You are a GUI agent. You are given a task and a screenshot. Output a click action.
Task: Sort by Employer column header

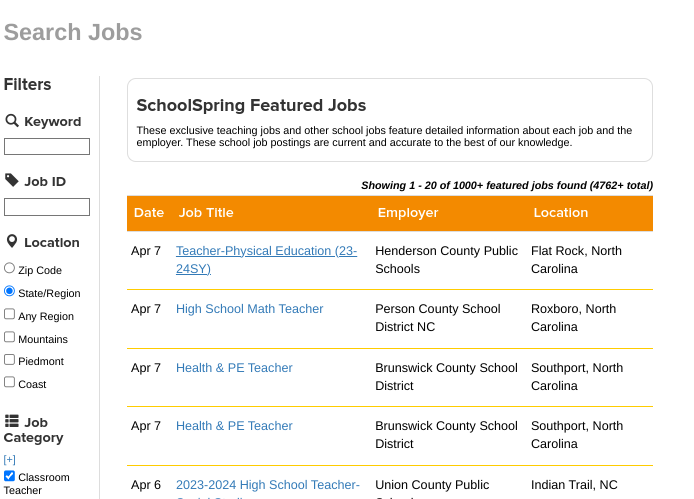tap(408, 213)
